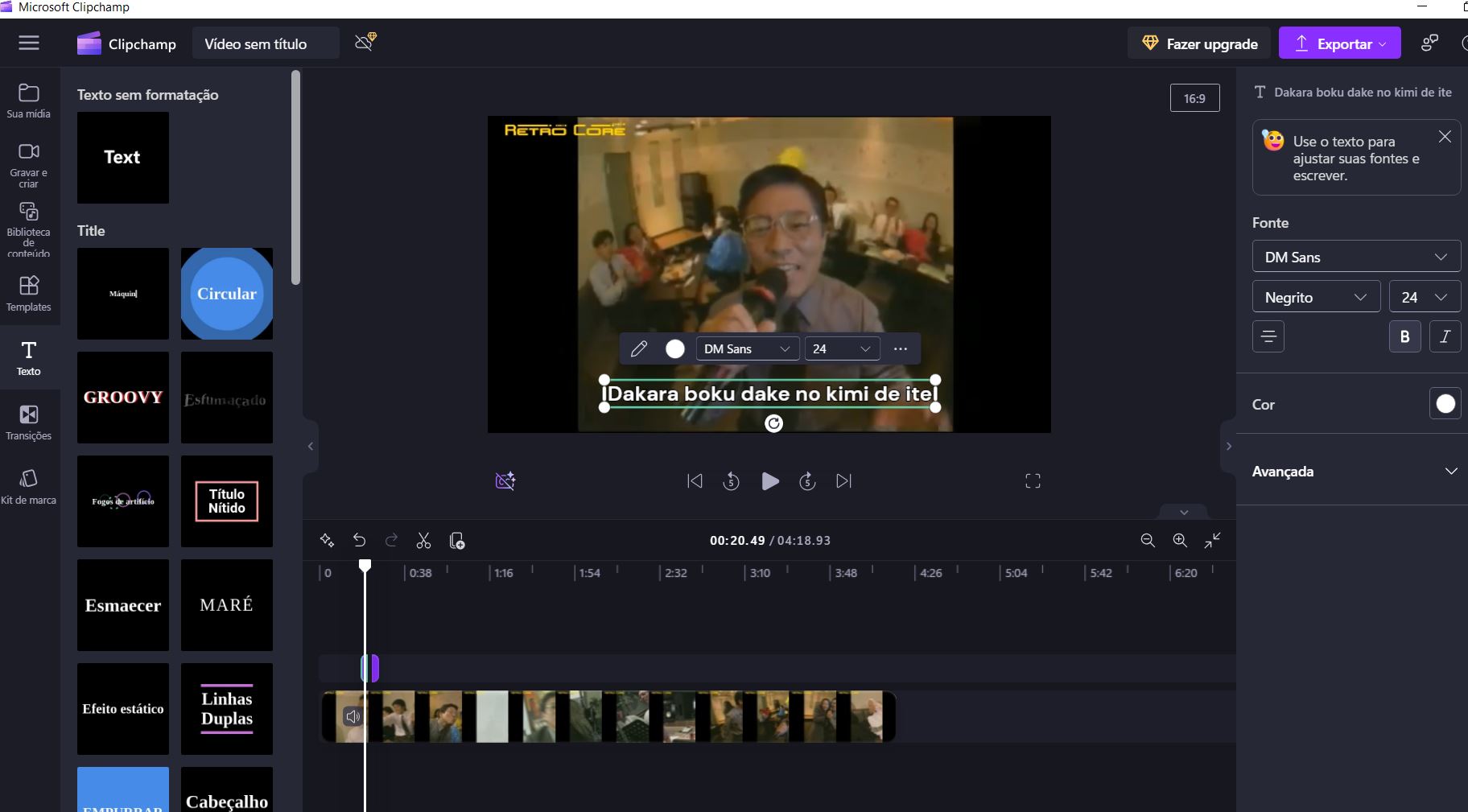
Task: Click the rotate handle below the text box
Action: coord(773,423)
